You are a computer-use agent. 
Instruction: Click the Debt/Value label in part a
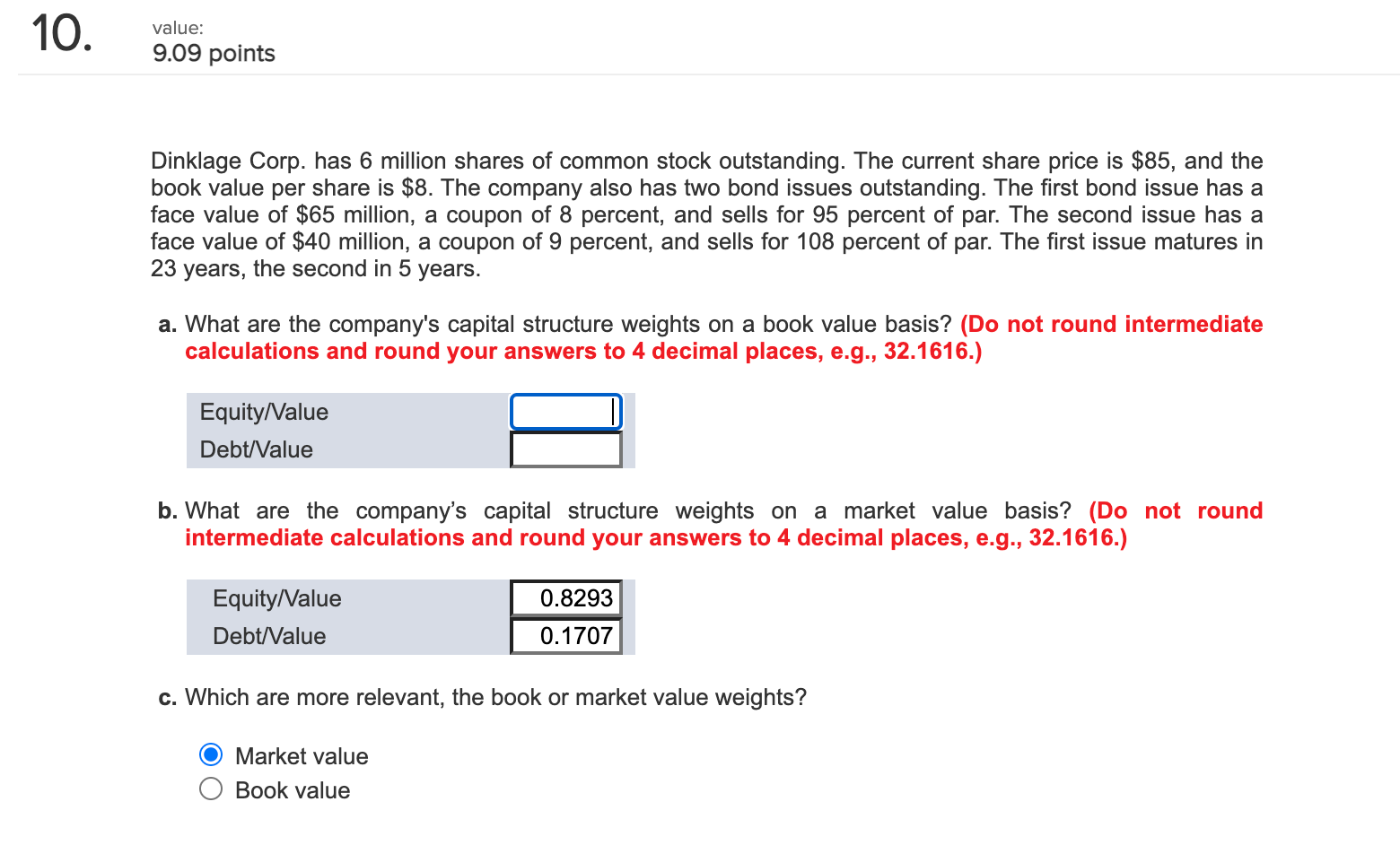(258, 449)
